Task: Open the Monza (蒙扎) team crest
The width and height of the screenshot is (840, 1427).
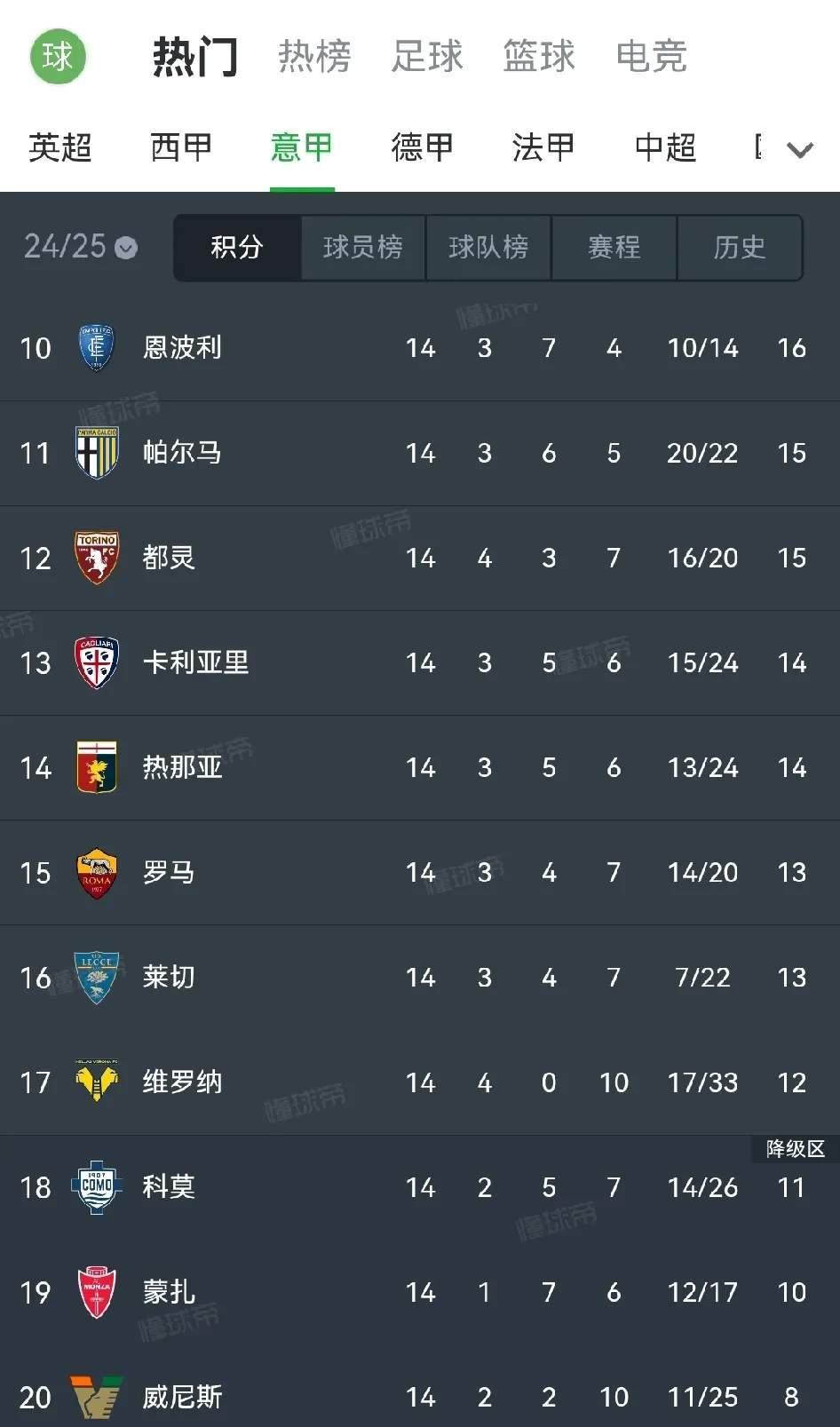Action: click(97, 1292)
